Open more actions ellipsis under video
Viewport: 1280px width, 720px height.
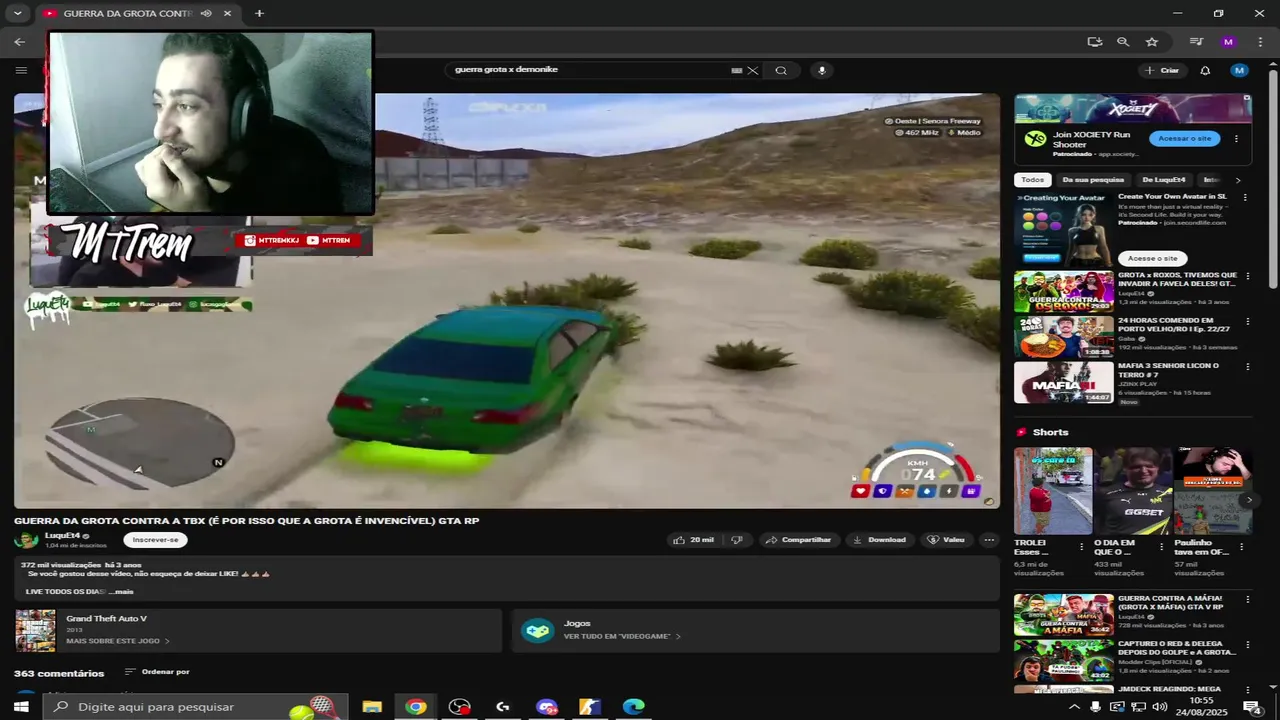click(989, 540)
